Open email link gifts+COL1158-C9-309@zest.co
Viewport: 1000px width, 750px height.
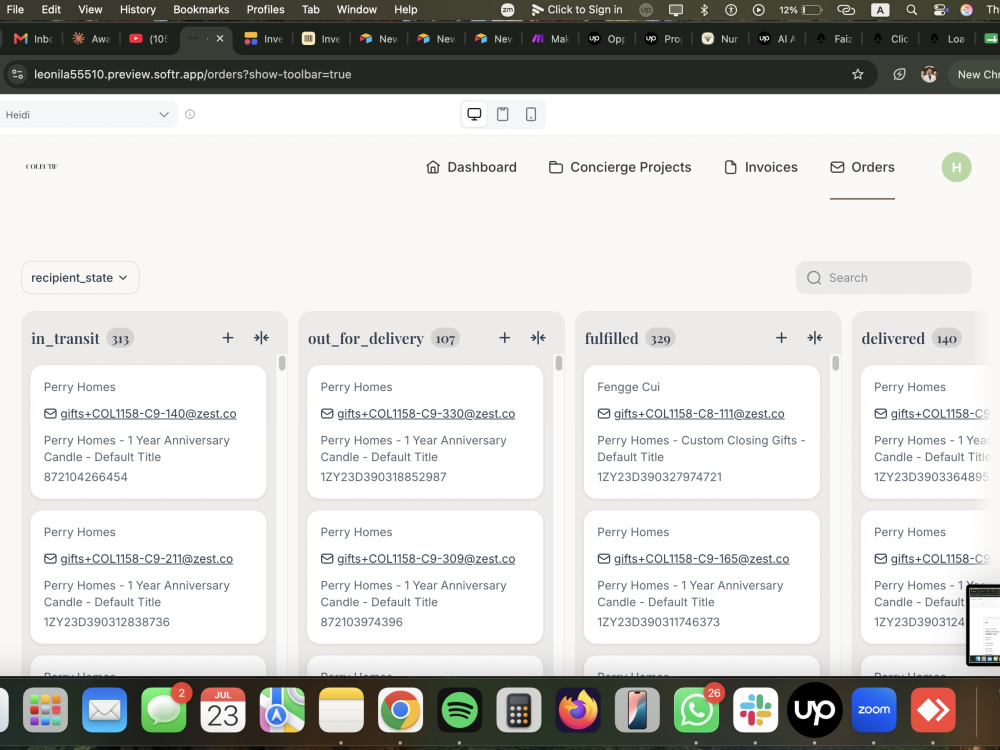(x=426, y=559)
